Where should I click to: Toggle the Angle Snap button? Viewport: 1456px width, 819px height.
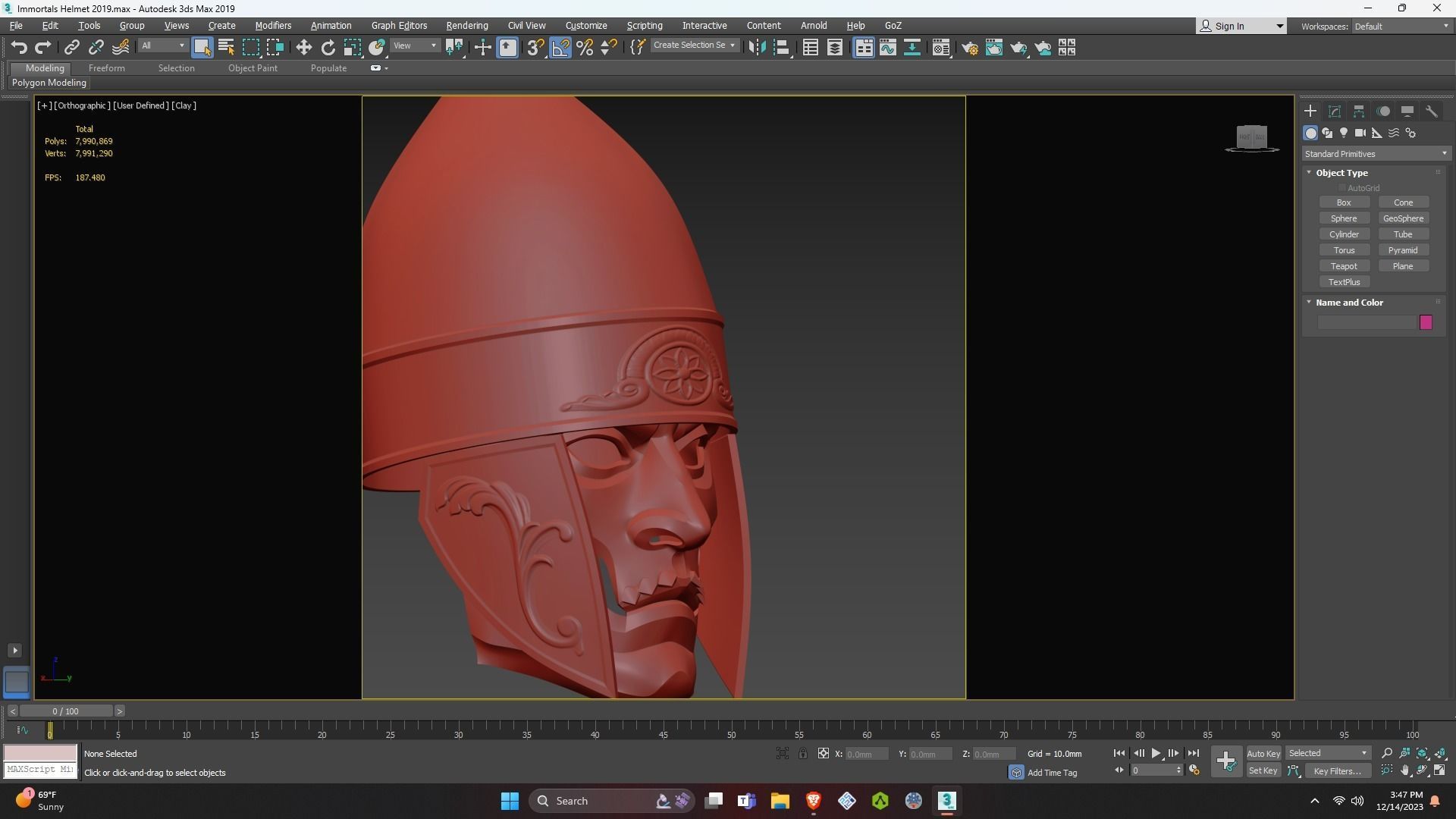pyautogui.click(x=560, y=48)
